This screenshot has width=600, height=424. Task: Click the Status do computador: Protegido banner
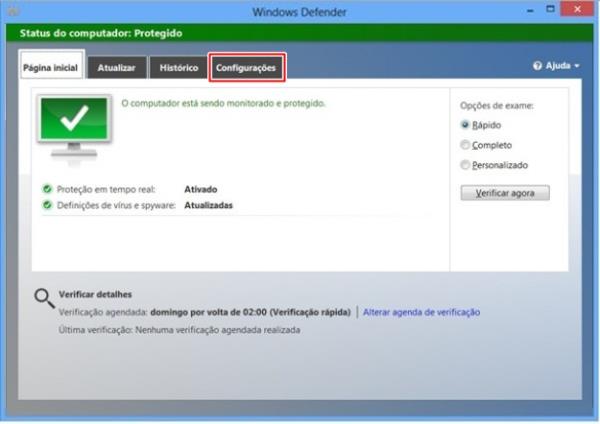tap(300, 33)
